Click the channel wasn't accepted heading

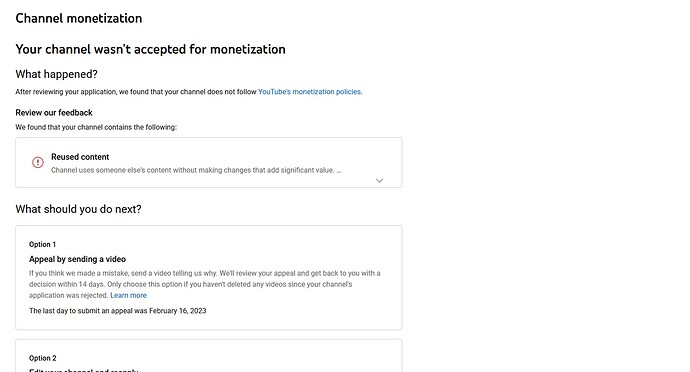click(x=150, y=49)
